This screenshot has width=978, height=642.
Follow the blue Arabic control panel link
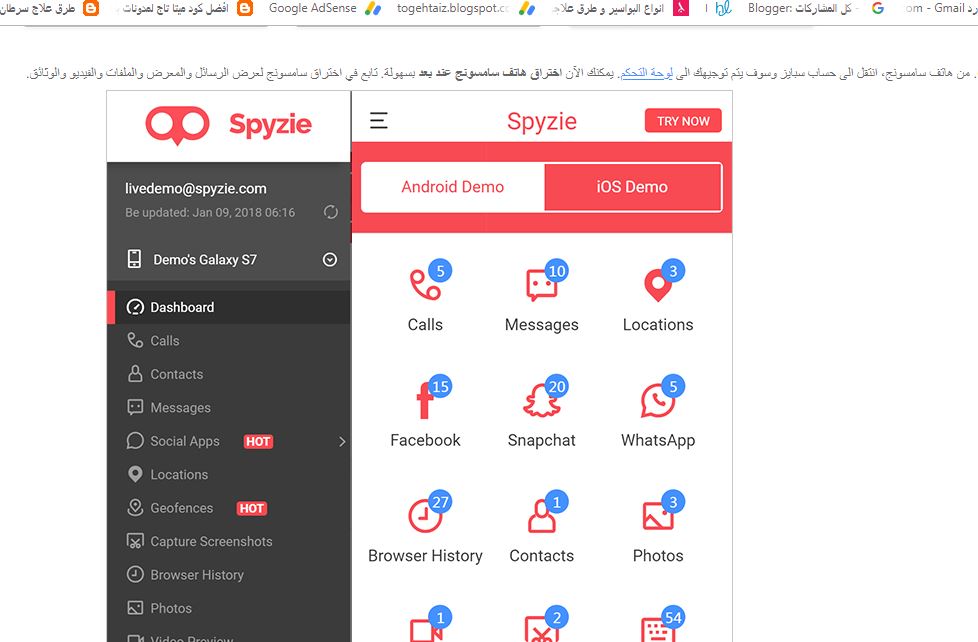pos(646,73)
